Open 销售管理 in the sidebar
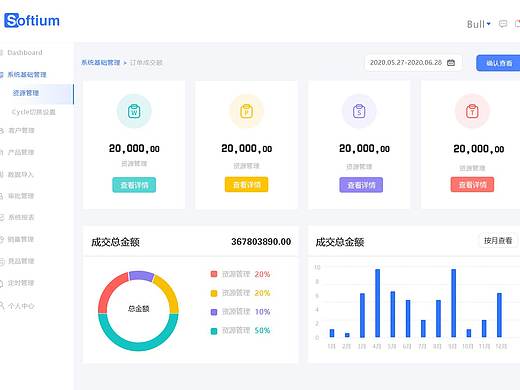The image size is (520, 390). tap(21, 239)
